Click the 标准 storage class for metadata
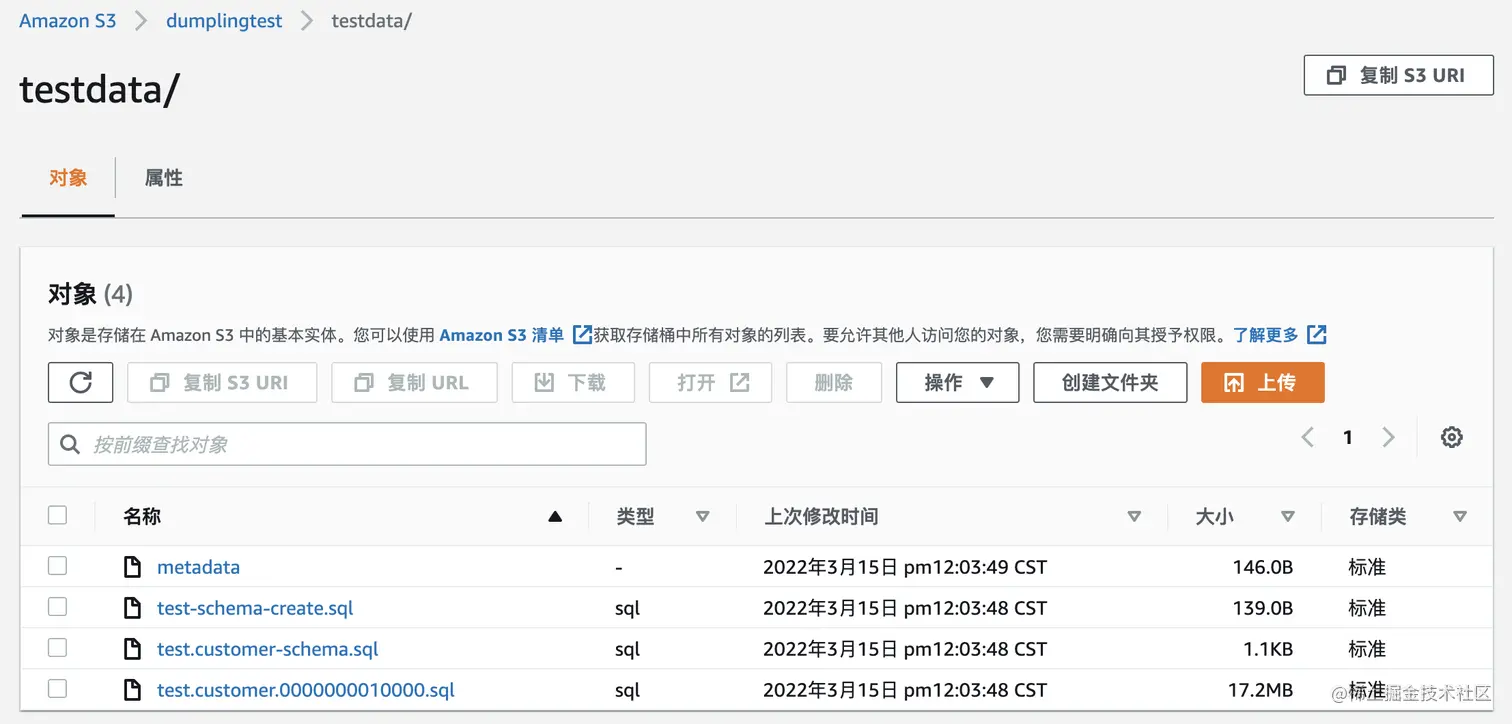 (x=1367, y=567)
